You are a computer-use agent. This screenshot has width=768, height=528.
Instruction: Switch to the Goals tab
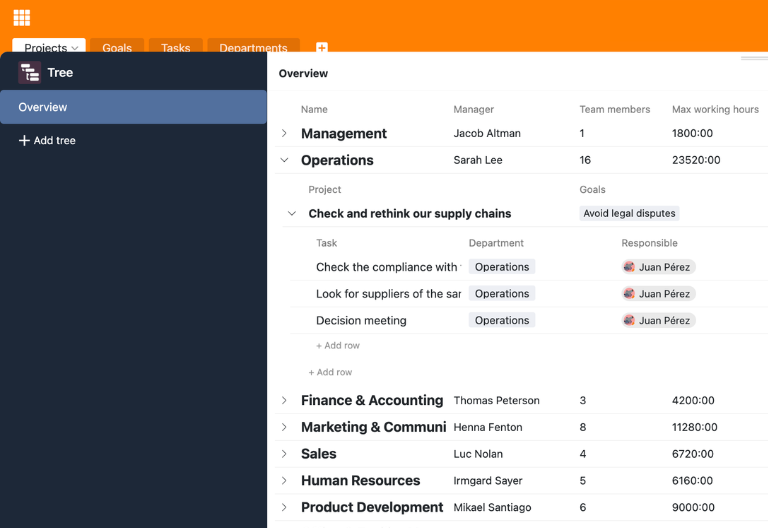point(117,46)
